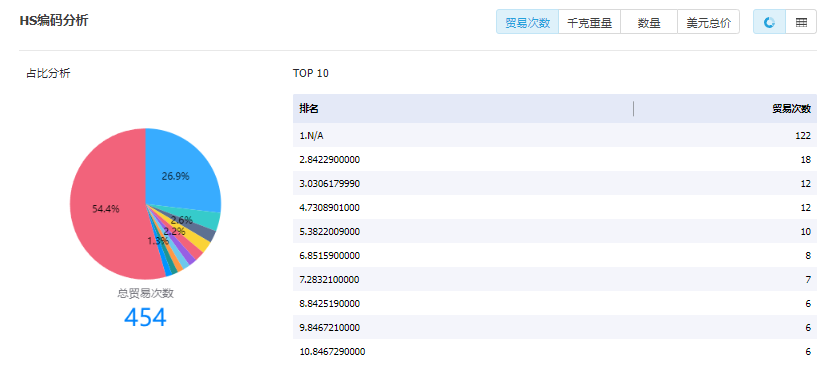The width and height of the screenshot is (832, 388).
Task: Select the 贸易次数 tab
Action: [x=527, y=22]
